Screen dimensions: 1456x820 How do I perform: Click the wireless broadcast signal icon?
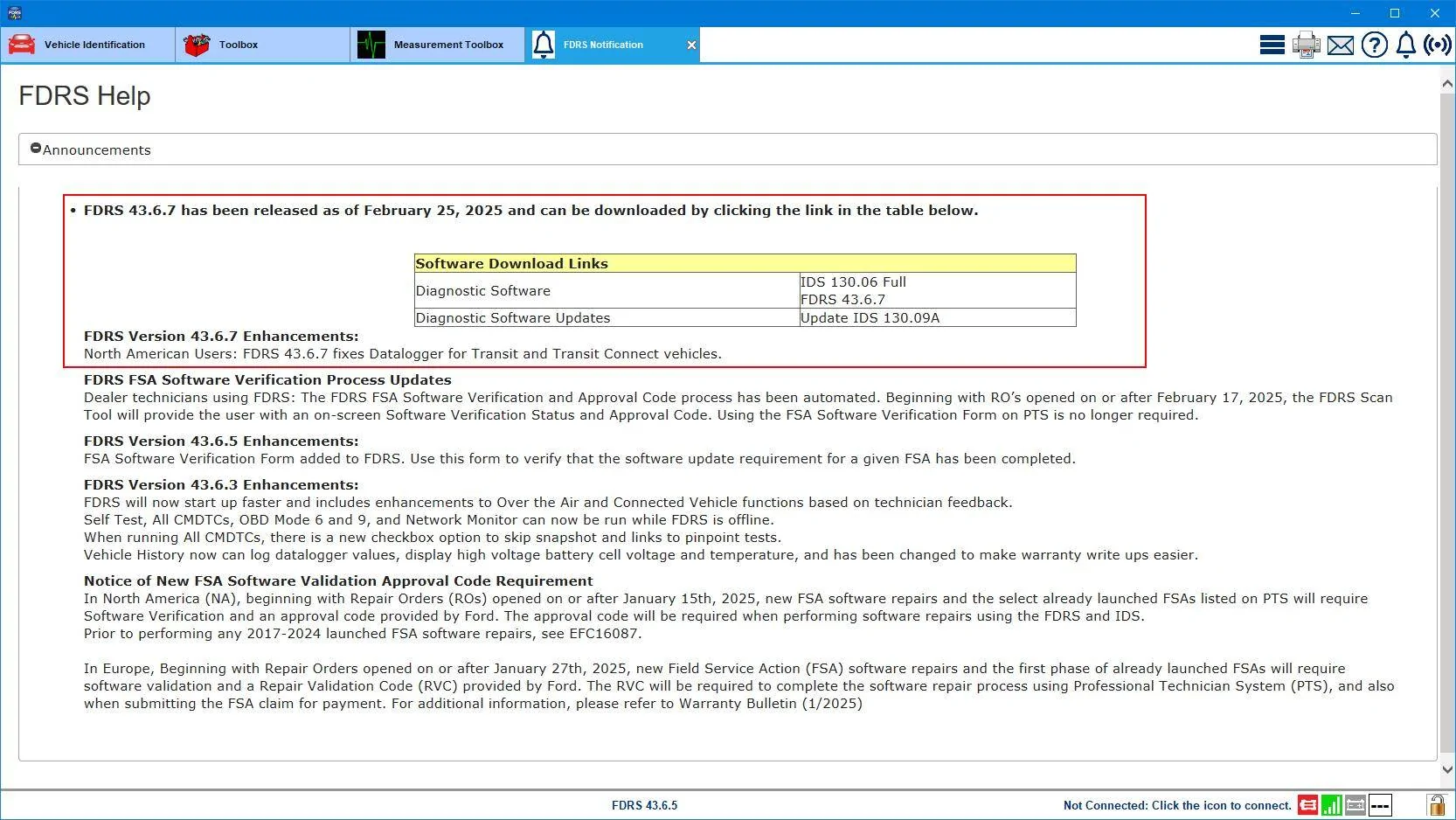tap(1438, 45)
